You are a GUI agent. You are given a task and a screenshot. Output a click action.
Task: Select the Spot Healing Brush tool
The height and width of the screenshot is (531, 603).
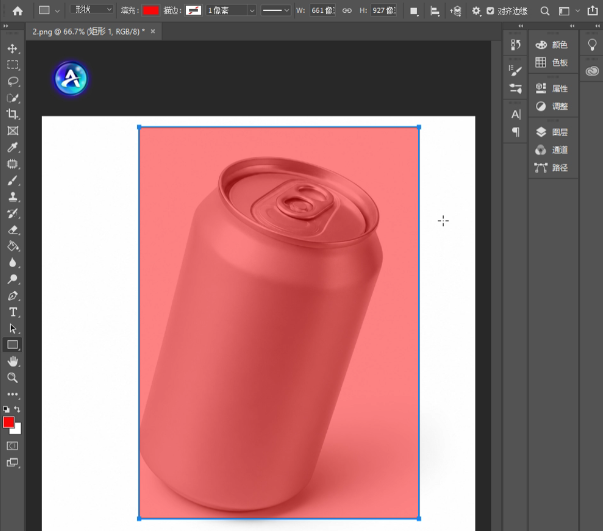coord(12,164)
